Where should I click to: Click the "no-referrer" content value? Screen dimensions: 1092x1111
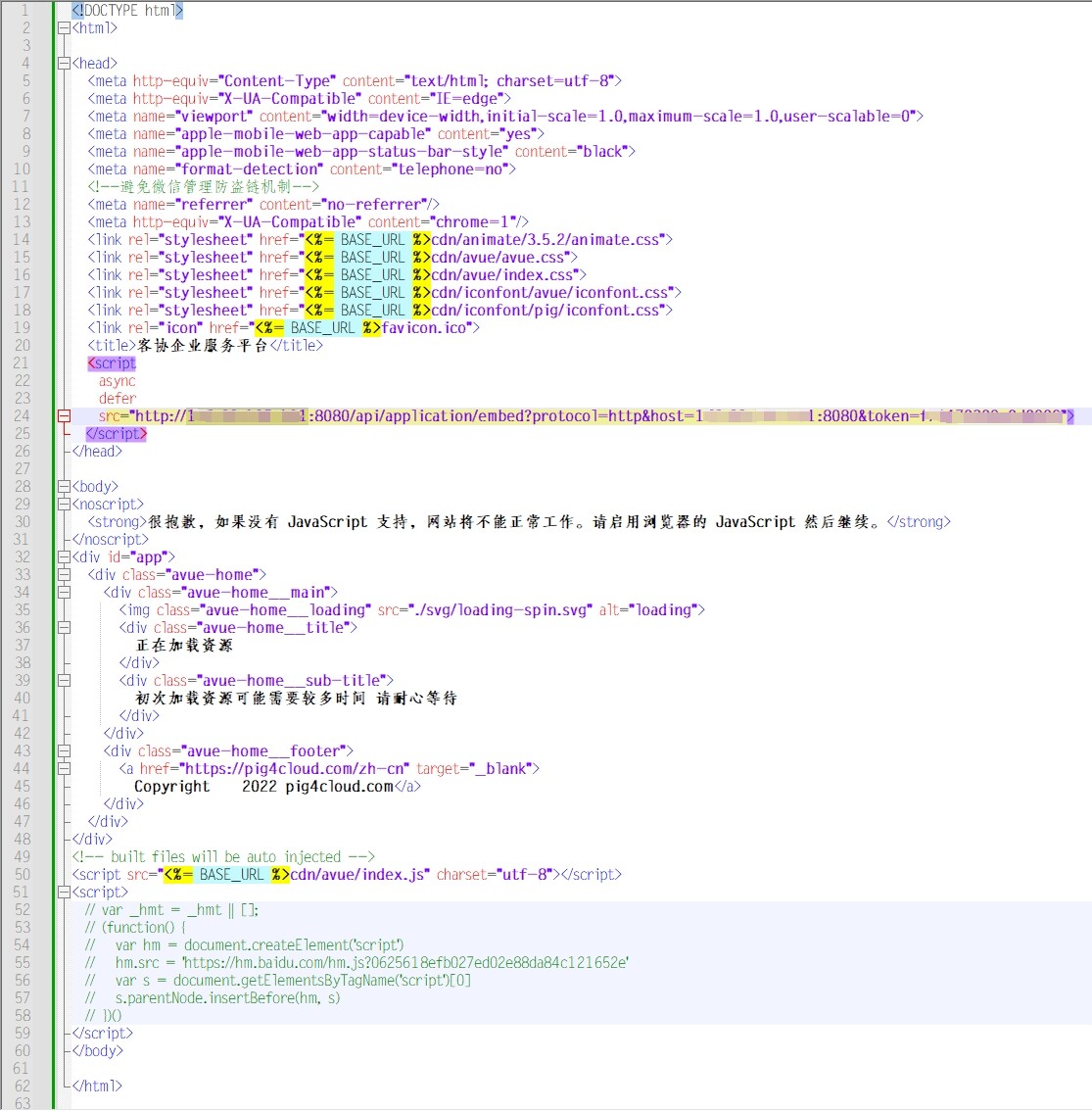pos(374,205)
